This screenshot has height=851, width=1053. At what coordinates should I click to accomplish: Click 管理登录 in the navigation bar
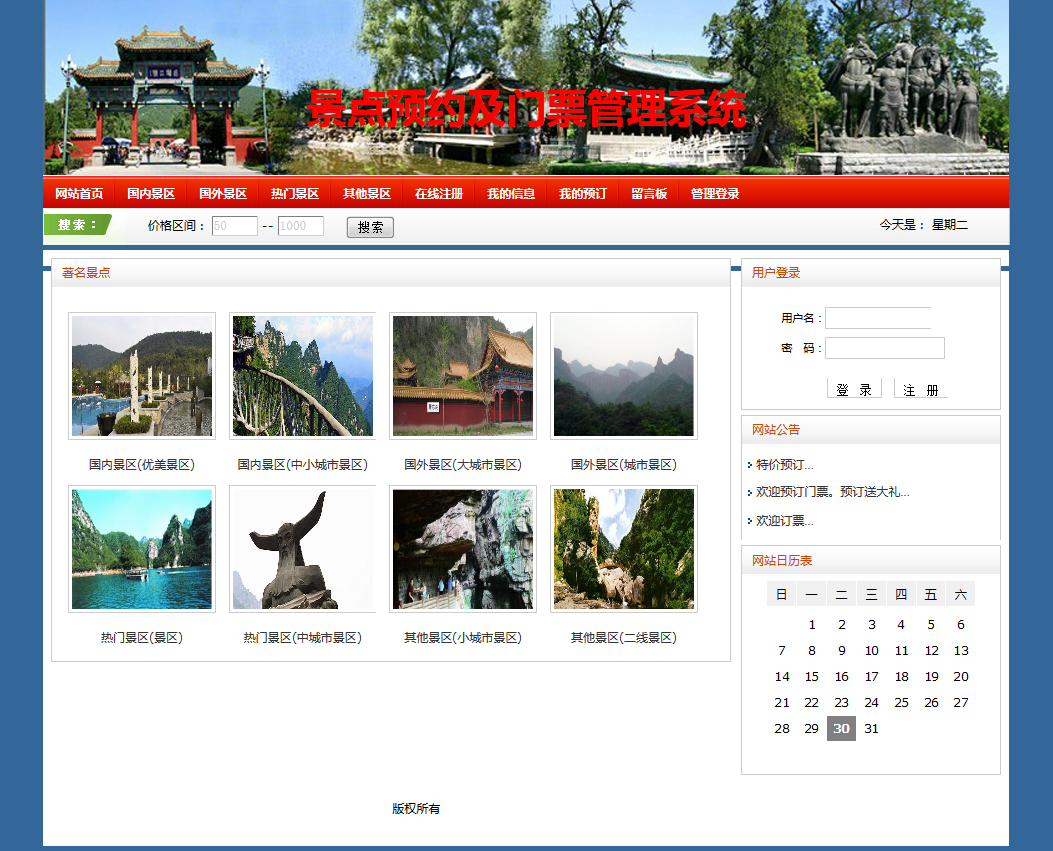coord(715,193)
